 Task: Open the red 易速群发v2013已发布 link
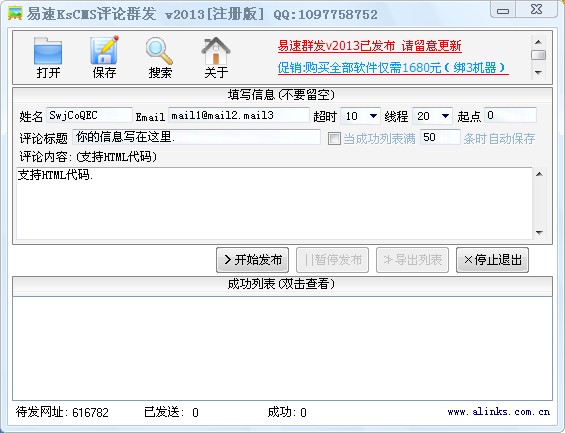click(369, 46)
